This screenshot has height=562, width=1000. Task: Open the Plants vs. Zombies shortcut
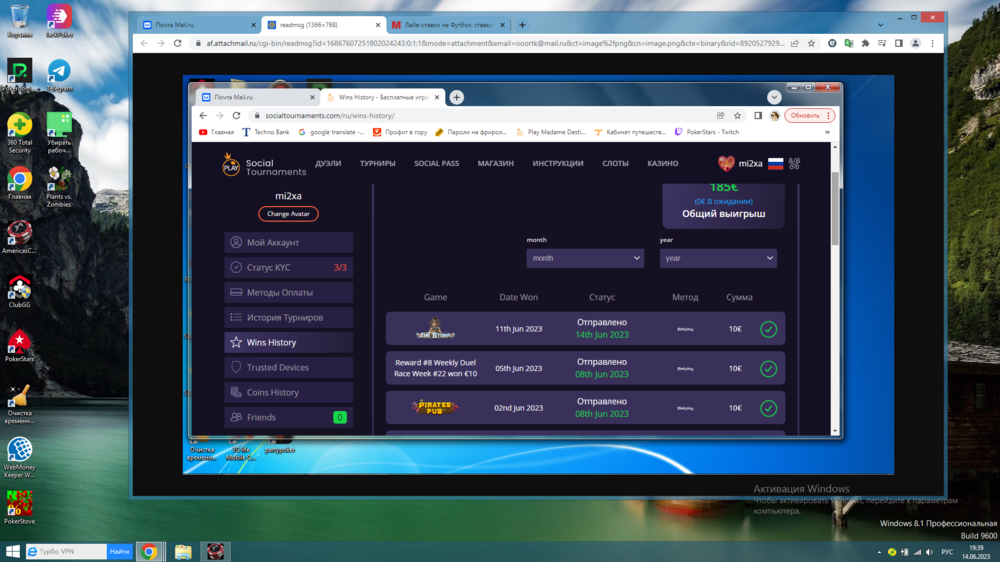(59, 180)
